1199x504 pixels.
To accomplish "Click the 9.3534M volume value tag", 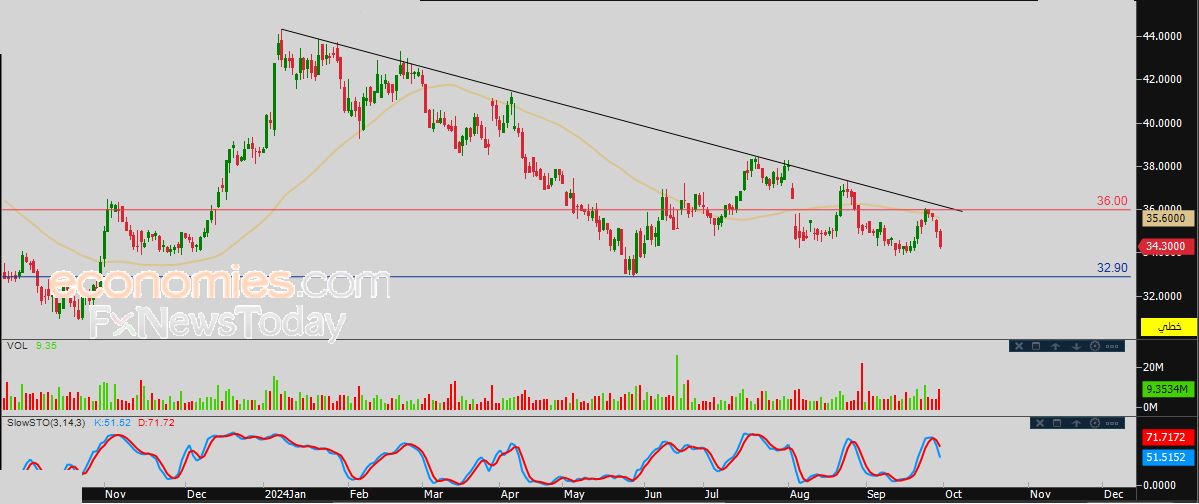I will 1168,389.
